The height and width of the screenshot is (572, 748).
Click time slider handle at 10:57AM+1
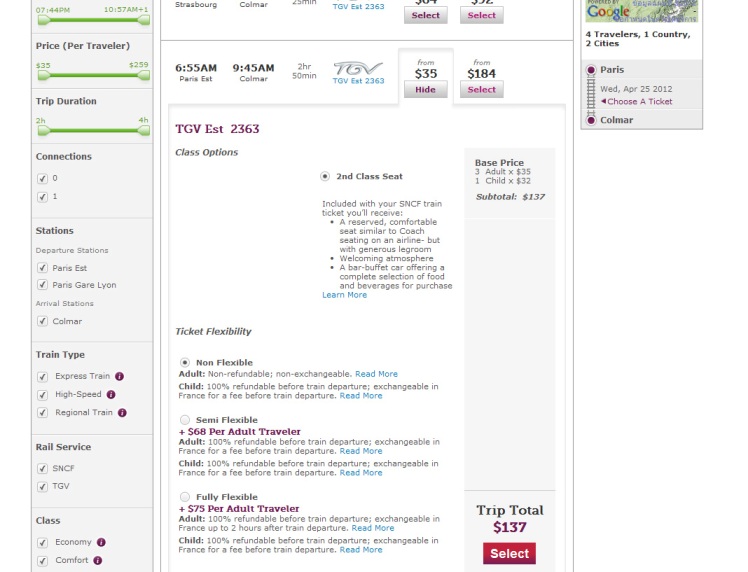coord(144,20)
